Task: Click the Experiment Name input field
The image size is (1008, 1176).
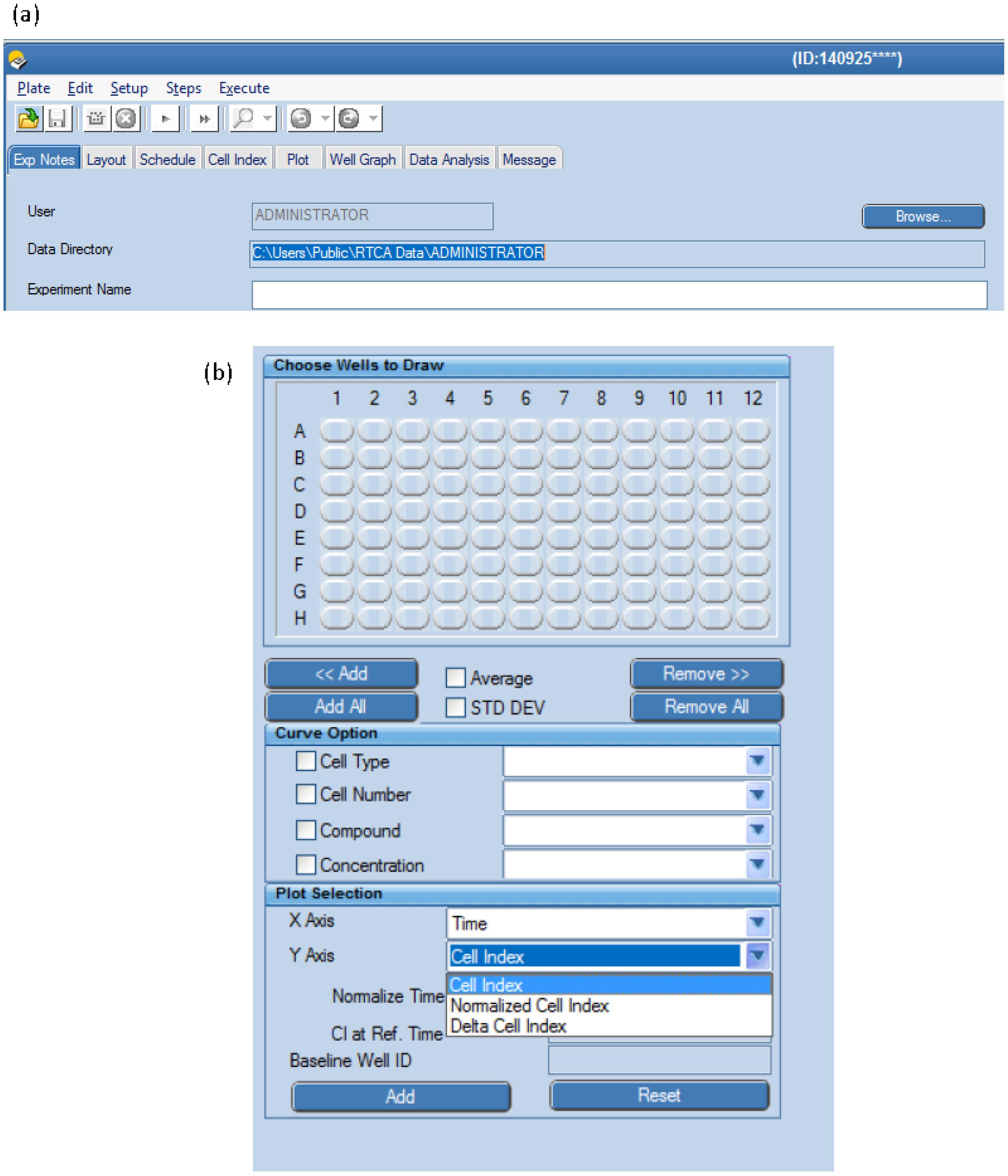Action: pos(619,295)
